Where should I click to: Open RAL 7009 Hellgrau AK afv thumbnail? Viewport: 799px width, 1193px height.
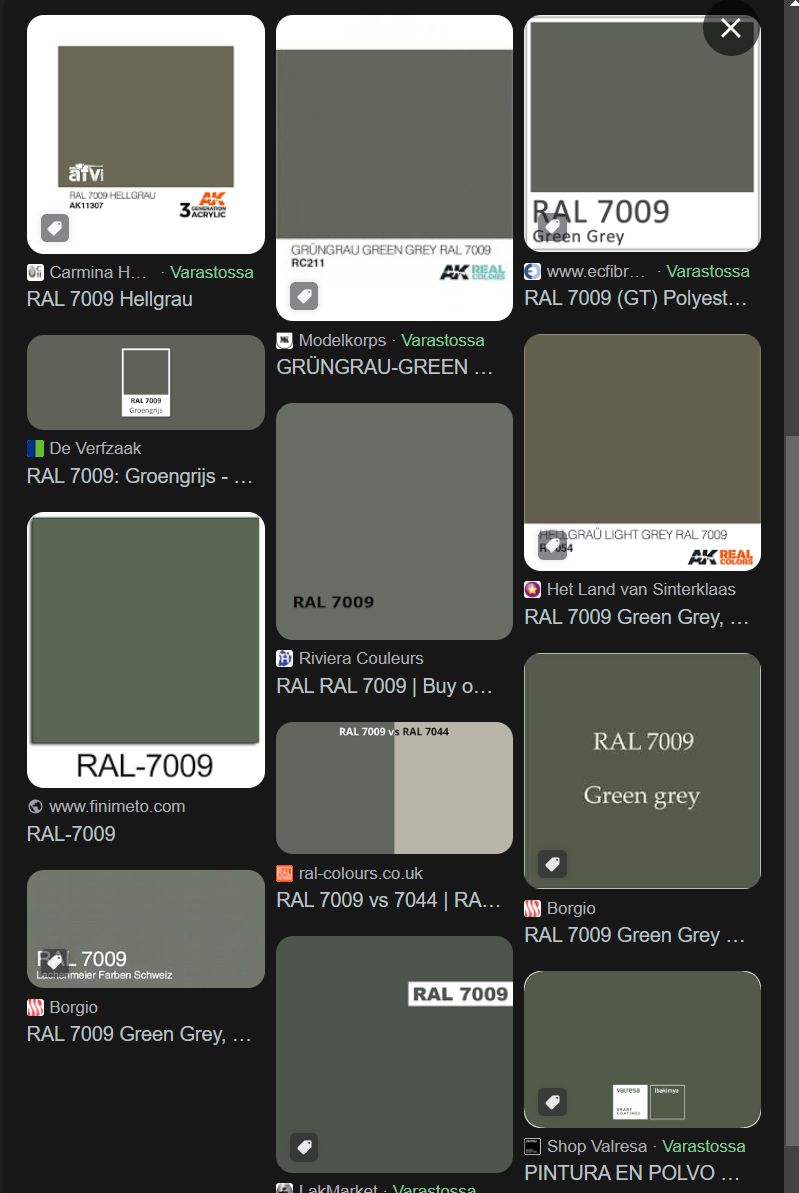(146, 135)
